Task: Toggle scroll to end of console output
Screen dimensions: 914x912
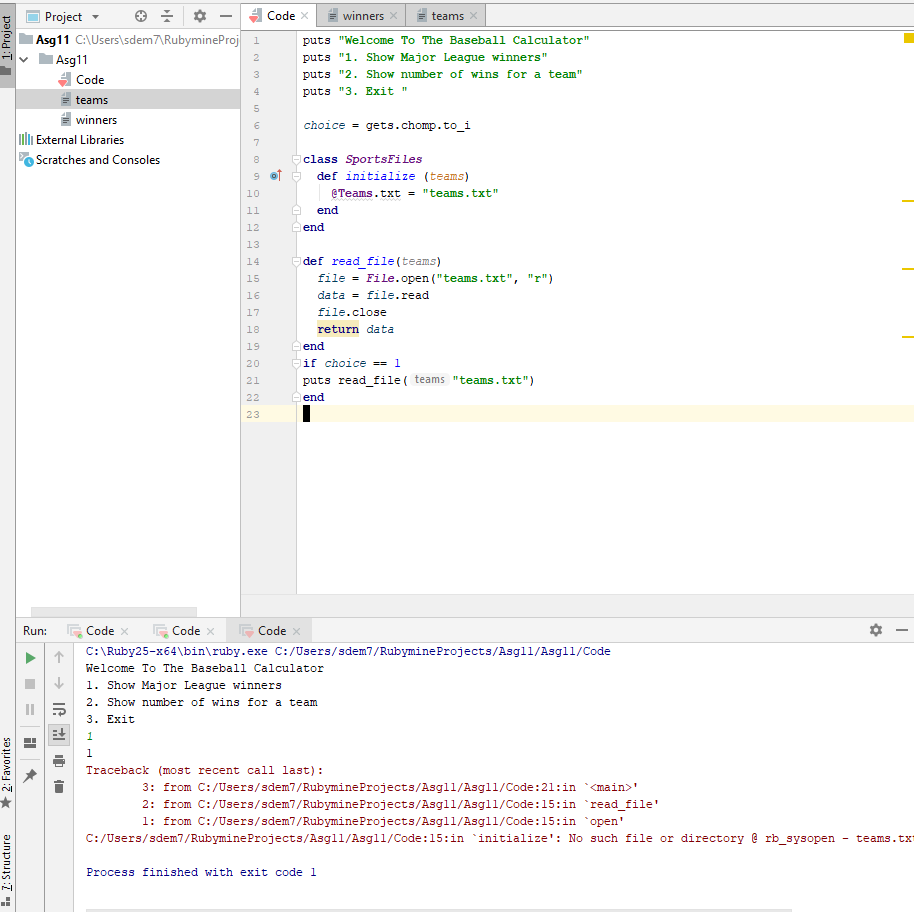Action: 59,735
